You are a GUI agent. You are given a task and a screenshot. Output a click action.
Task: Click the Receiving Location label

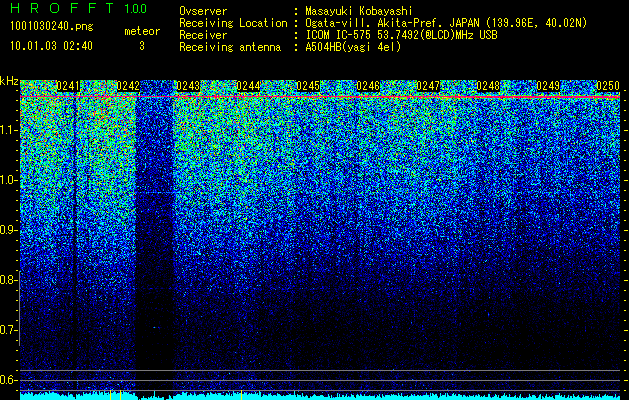tap(233, 23)
